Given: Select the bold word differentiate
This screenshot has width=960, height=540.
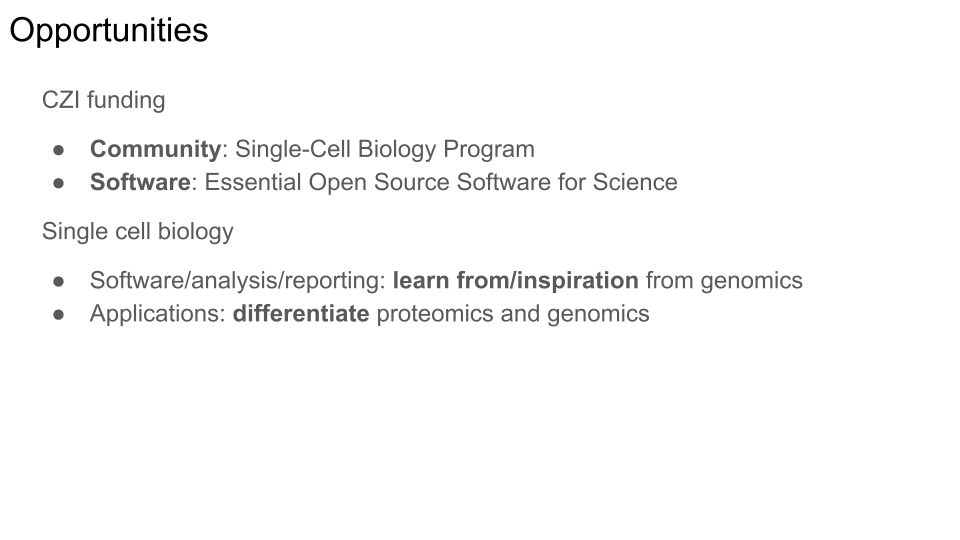Looking at the screenshot, I should point(301,313).
